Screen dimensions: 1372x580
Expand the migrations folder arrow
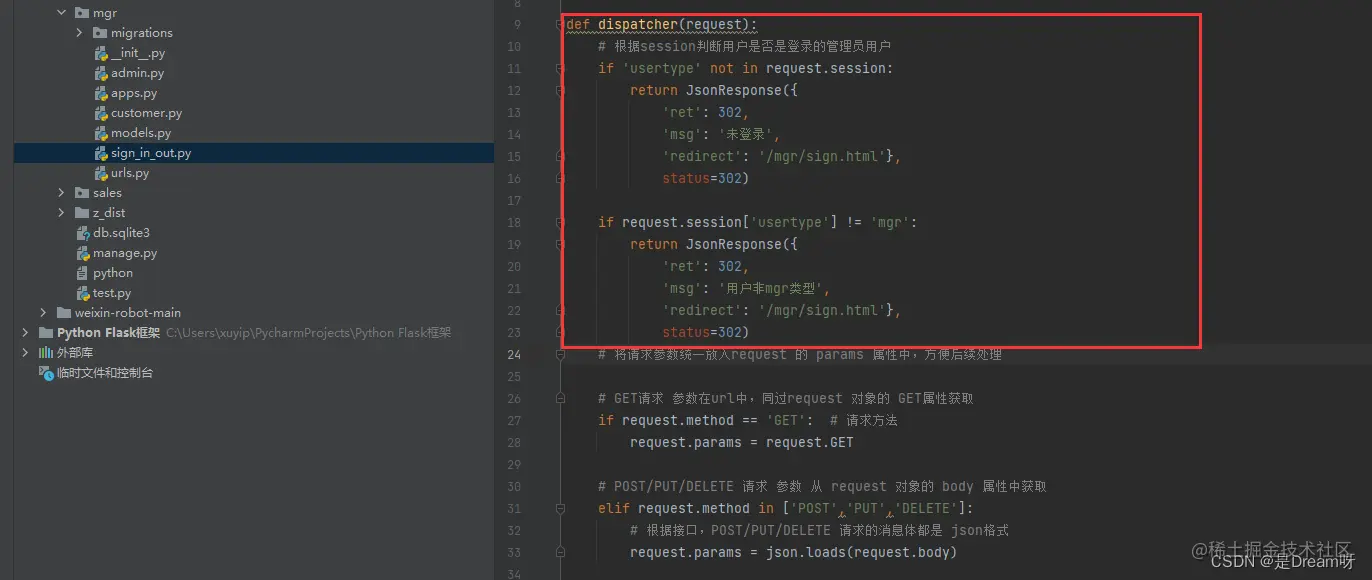[79, 33]
